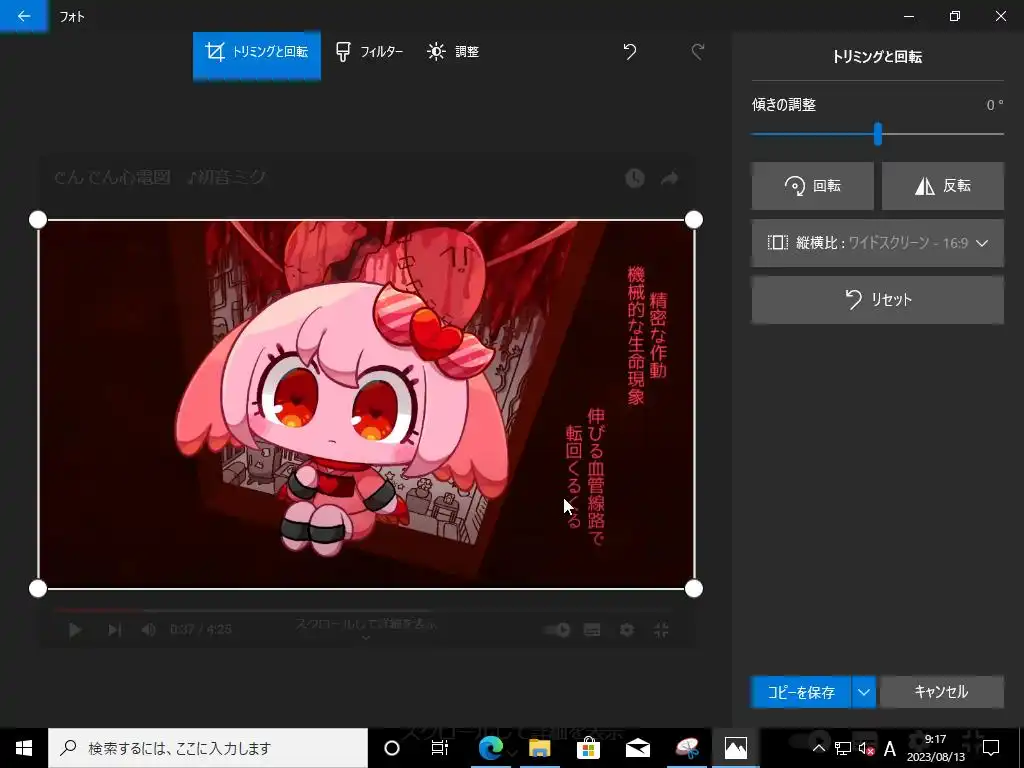
Task: Click the 傾きの調整 slider handle
Action: (878, 134)
